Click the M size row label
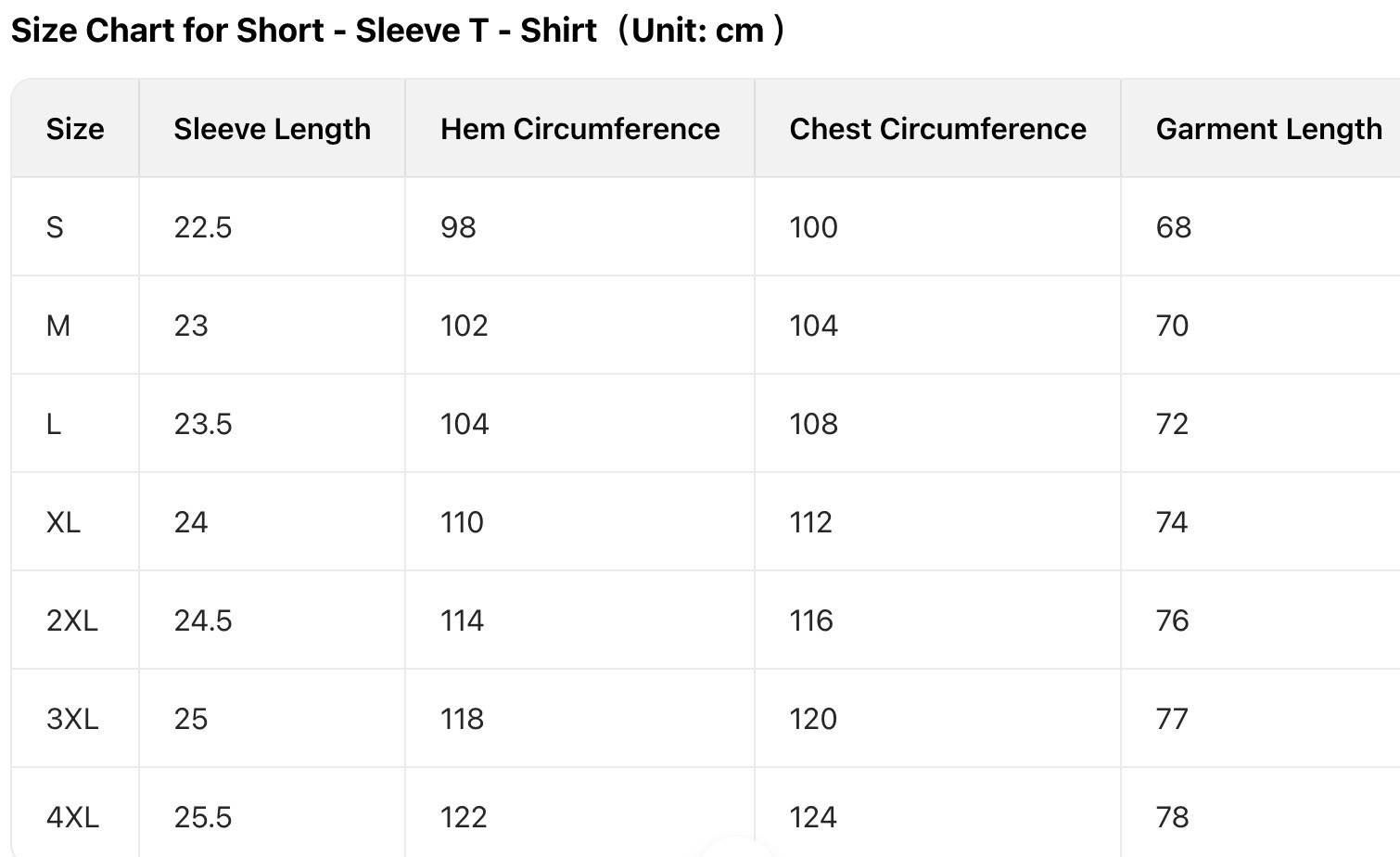This screenshot has height=857, width=1400. coord(57,326)
